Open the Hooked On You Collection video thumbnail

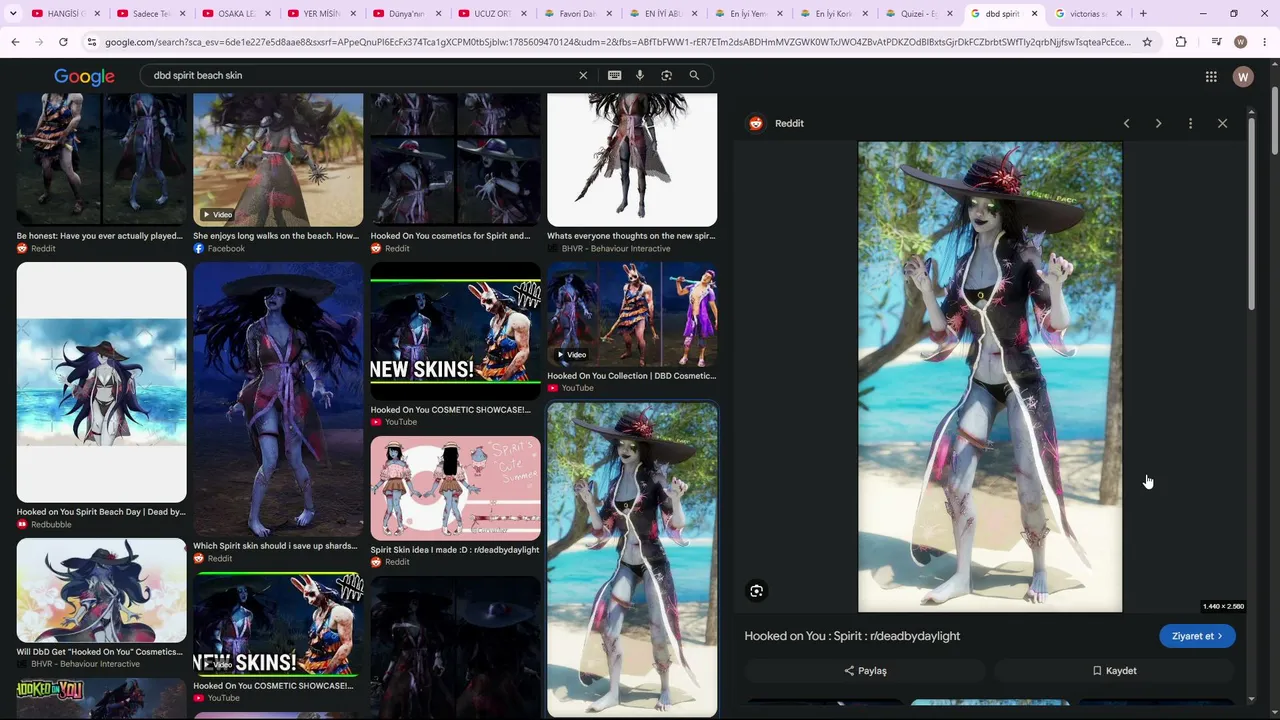(632, 314)
